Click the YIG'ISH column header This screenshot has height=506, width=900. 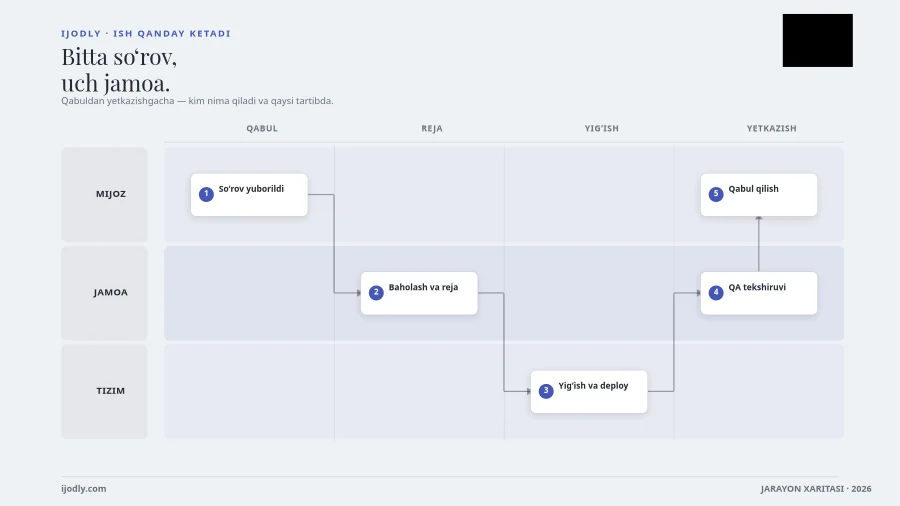602,129
